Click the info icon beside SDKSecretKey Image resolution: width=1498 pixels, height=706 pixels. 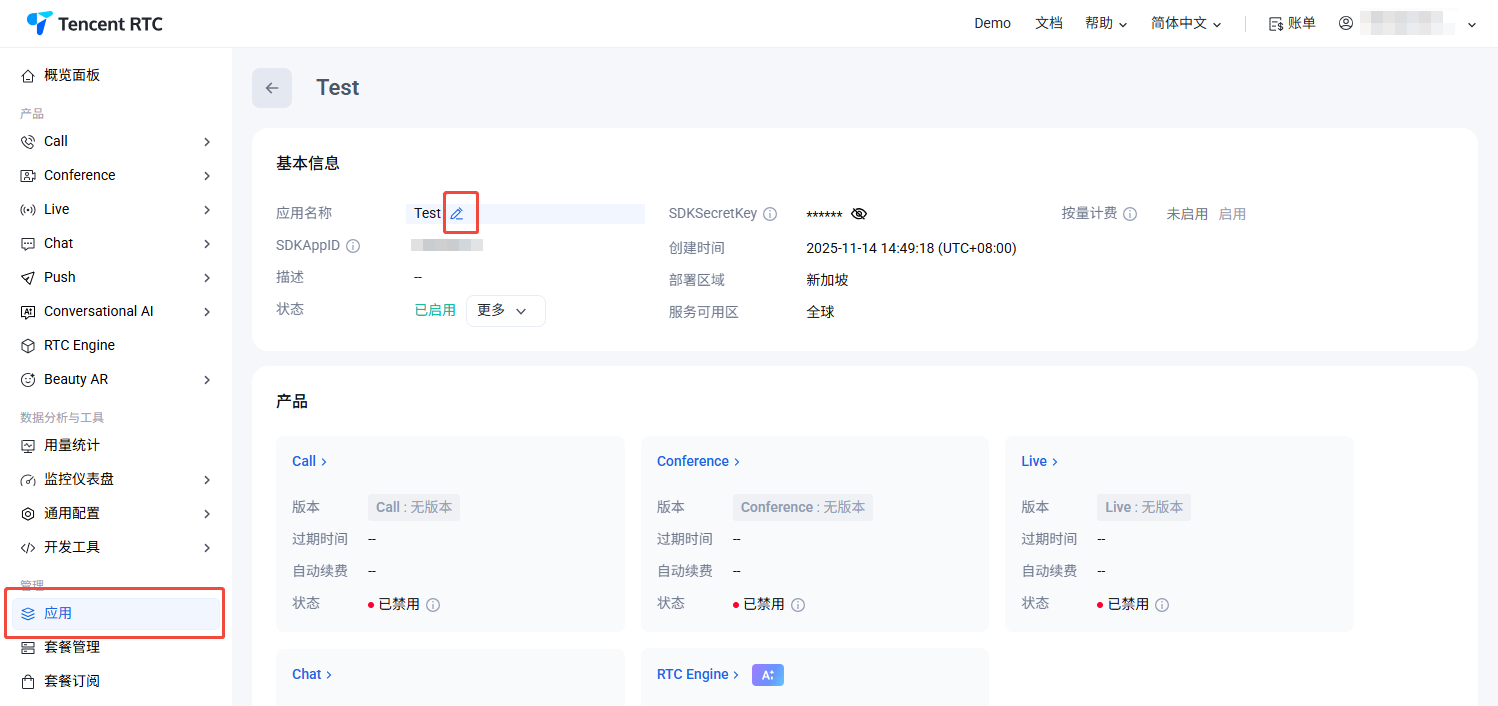(770, 214)
